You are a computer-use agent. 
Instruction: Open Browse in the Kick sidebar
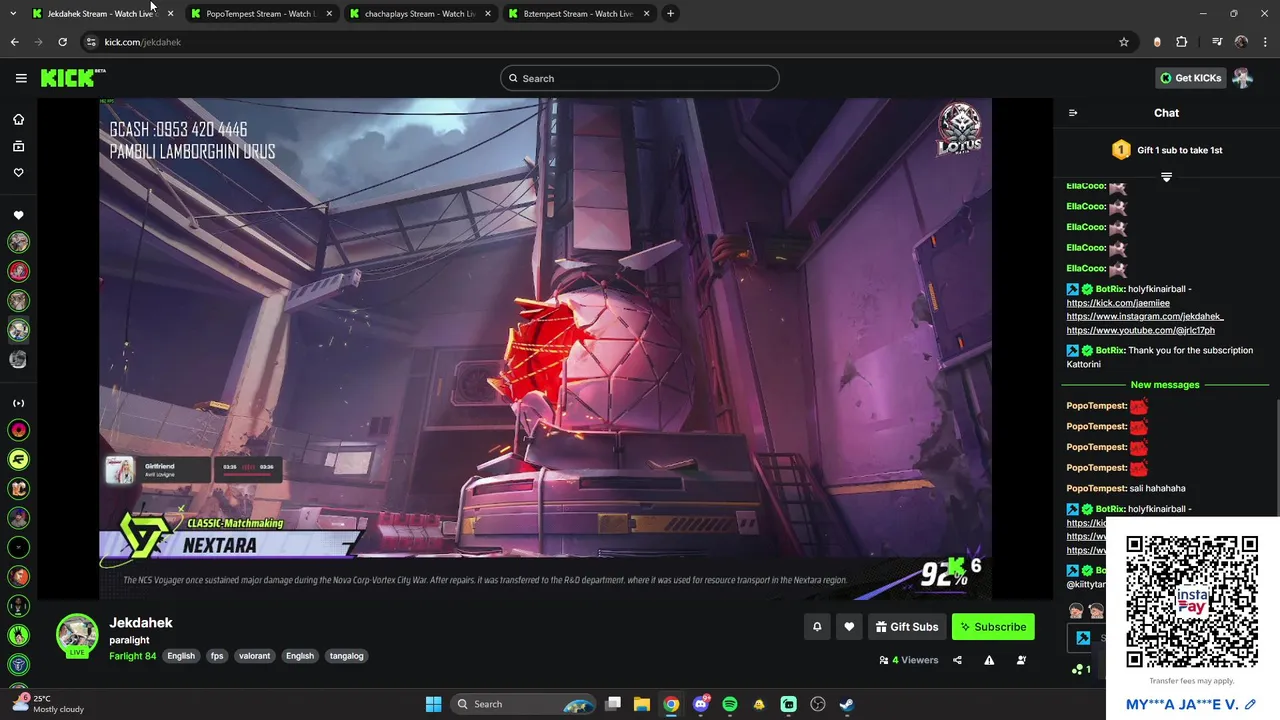tap(18, 146)
